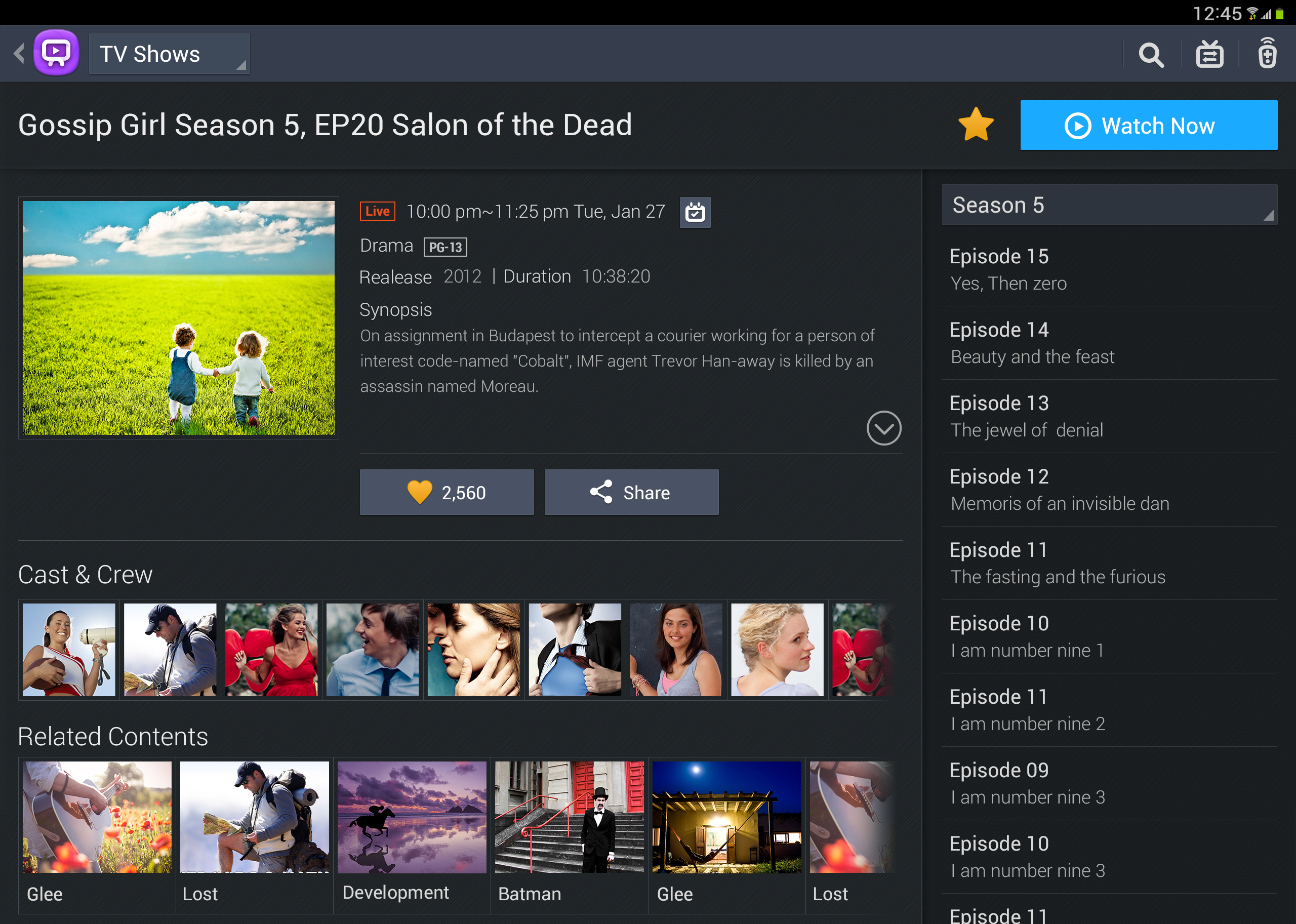Open the Season 5 dropdown
The height and width of the screenshot is (924, 1296).
coord(1109,205)
